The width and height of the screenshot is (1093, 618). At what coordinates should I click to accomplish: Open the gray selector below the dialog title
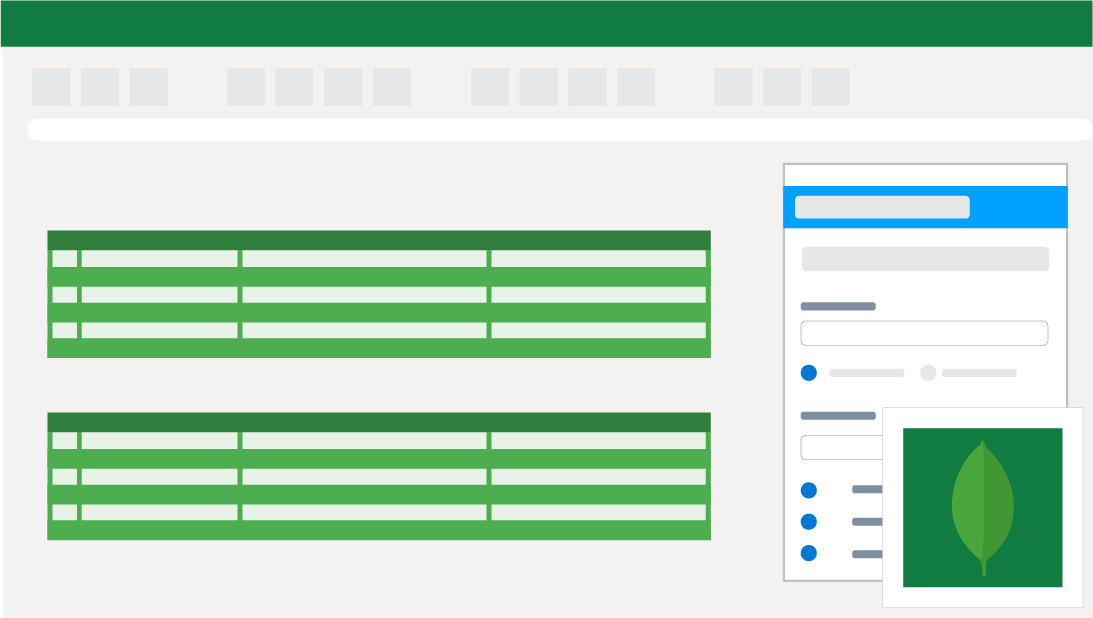coord(924,258)
